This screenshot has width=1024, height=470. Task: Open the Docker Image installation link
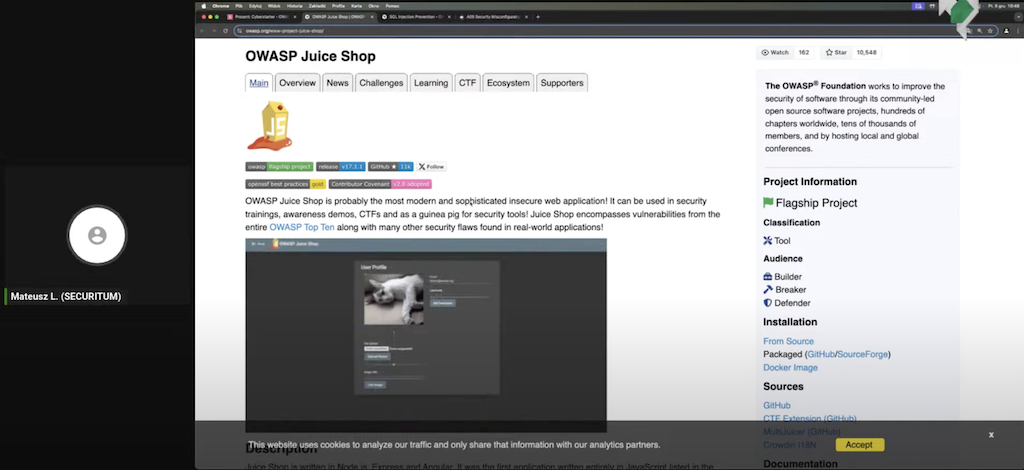click(790, 368)
